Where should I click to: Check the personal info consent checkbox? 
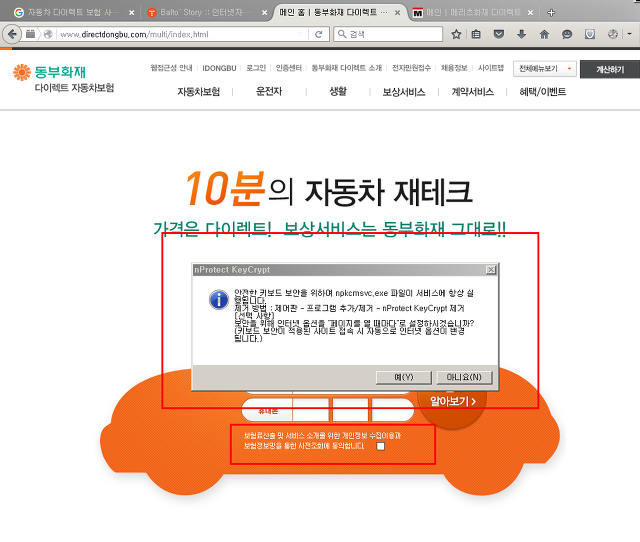pyautogui.click(x=380, y=446)
